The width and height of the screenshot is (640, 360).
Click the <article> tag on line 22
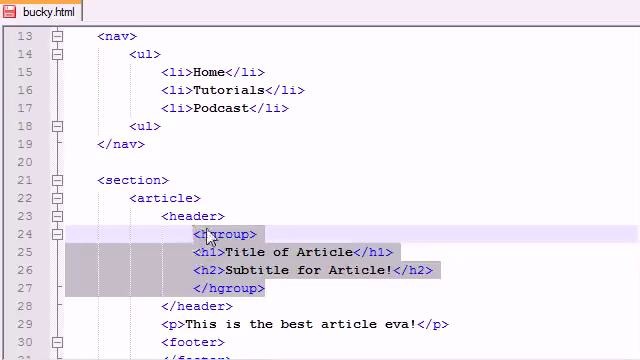click(165, 198)
